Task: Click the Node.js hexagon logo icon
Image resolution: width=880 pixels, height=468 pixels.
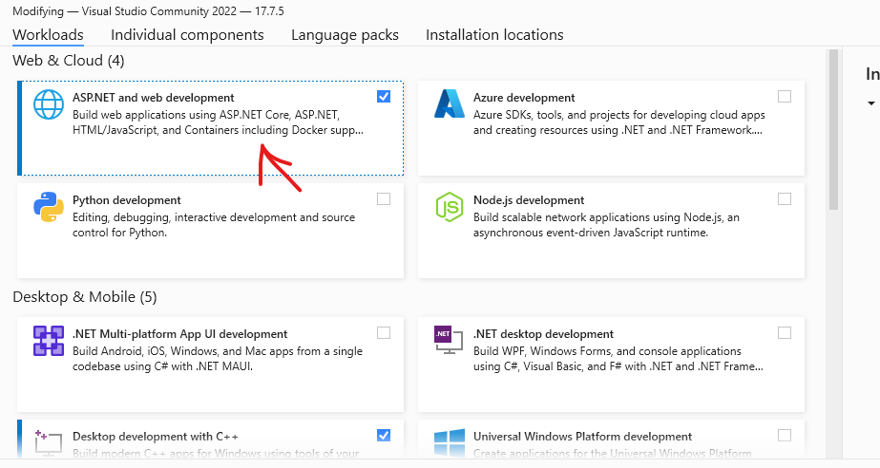Action: [450, 207]
